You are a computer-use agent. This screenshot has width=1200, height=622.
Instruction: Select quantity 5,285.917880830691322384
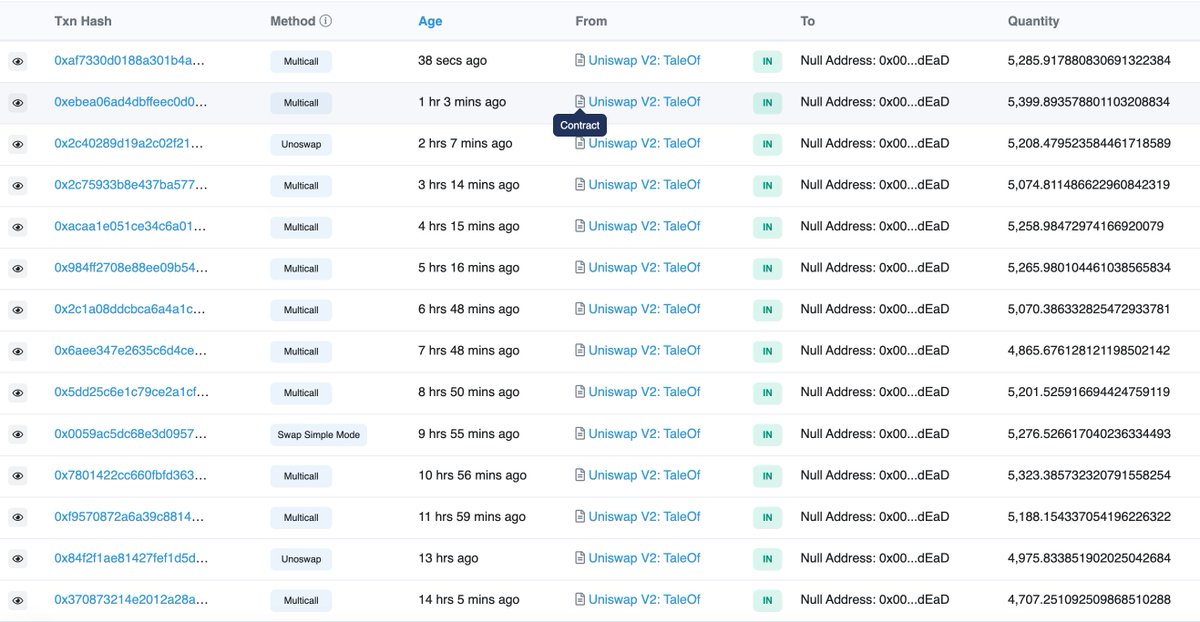[1089, 61]
